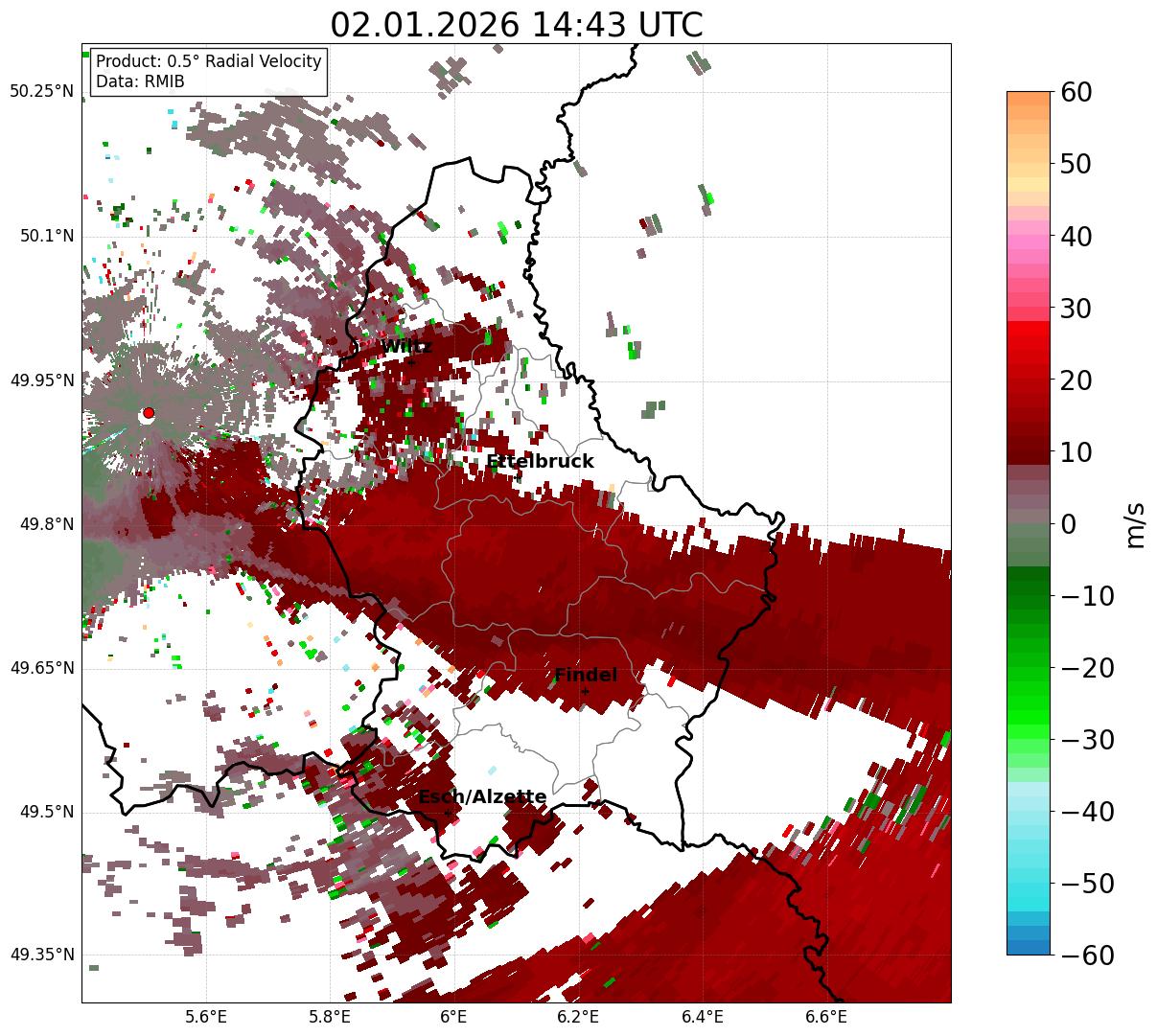Click the Ettelbruck city label
This screenshot has width=1157, height=1036.
540,462
